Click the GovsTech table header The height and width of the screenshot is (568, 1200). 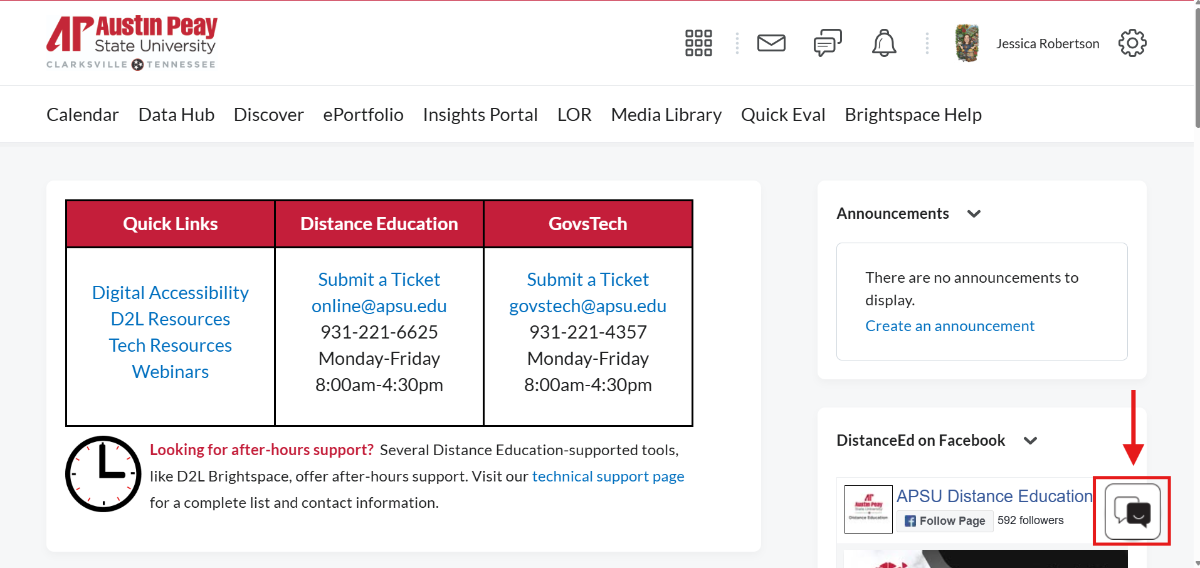point(588,223)
